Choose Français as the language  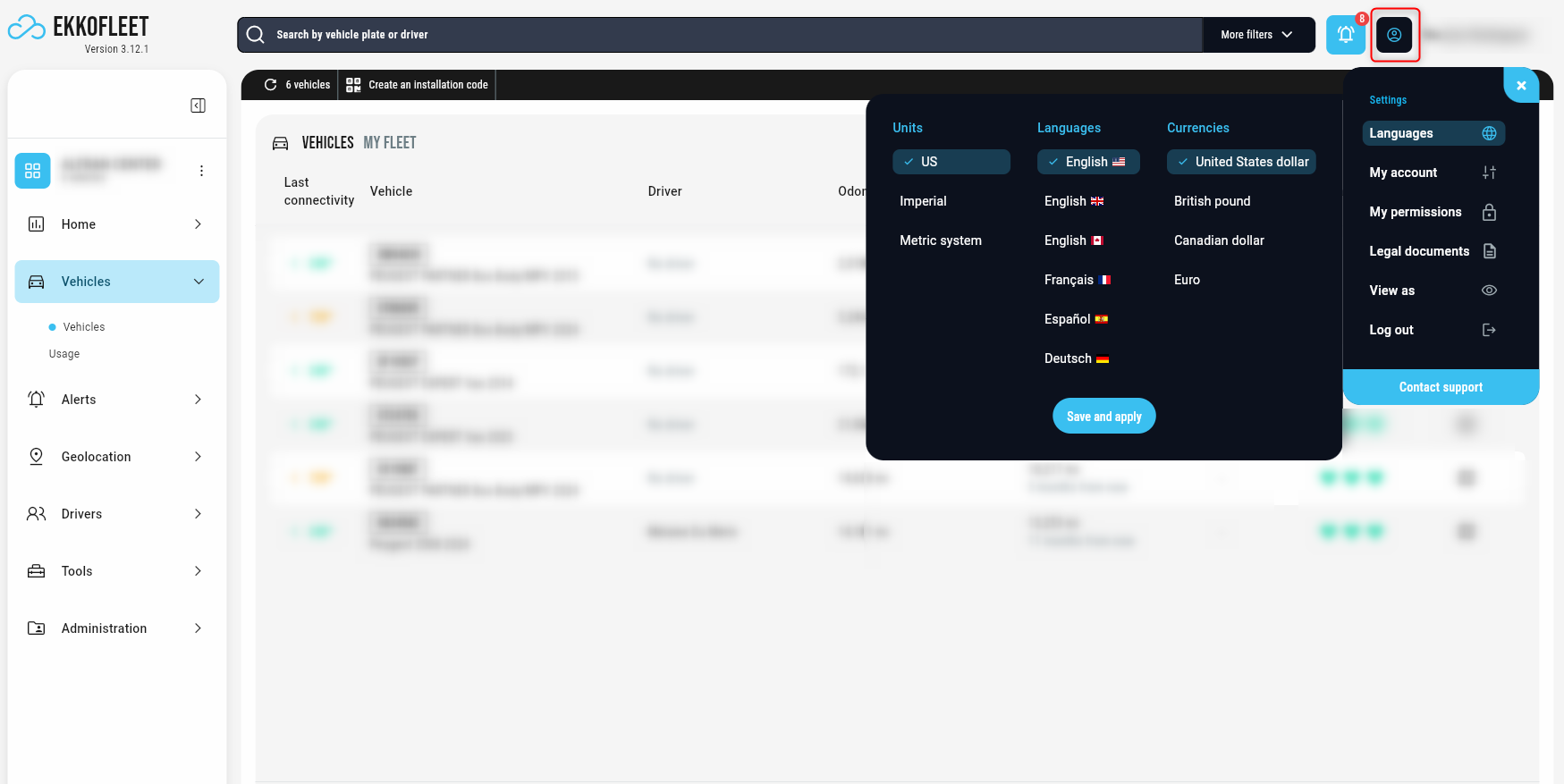pyautogui.click(x=1076, y=280)
